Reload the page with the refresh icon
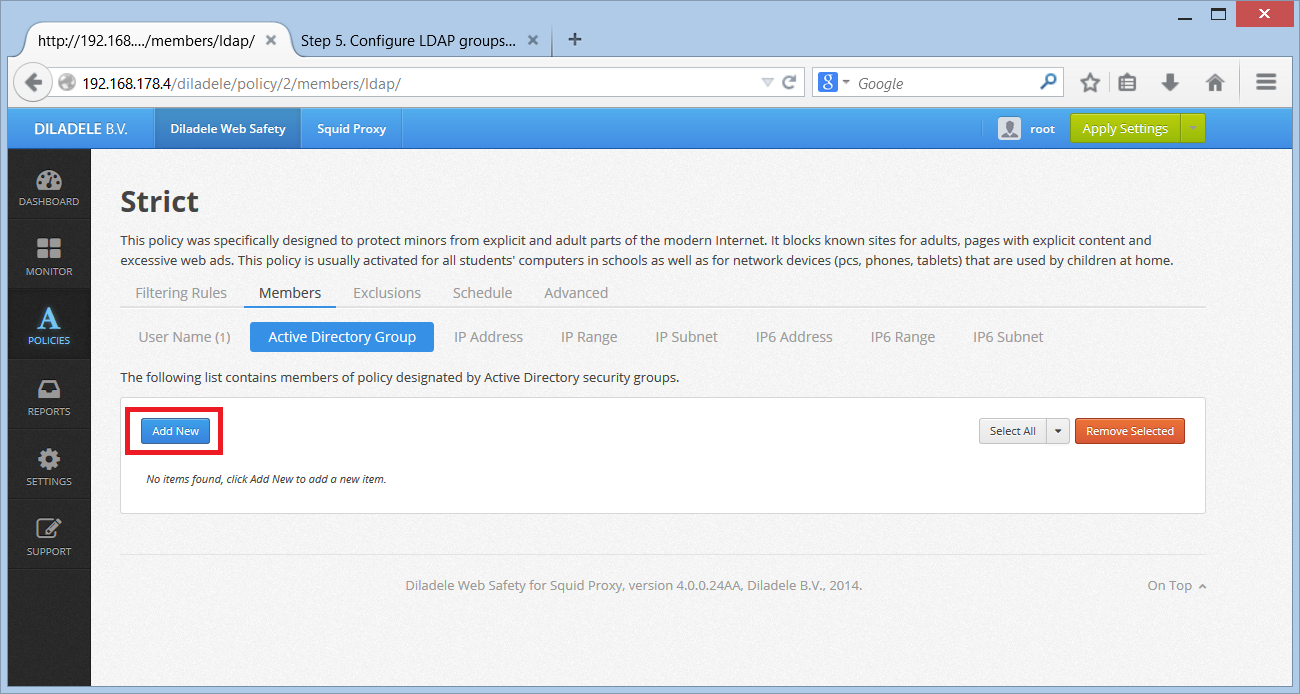The width and height of the screenshot is (1300, 694). [x=789, y=83]
